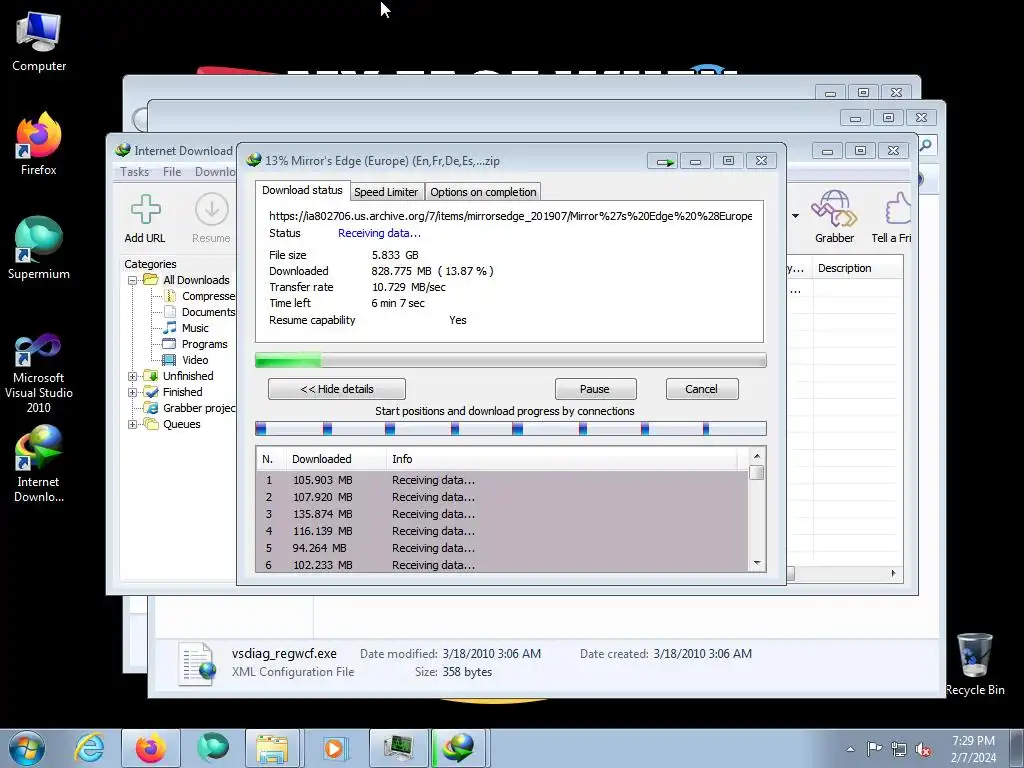
Task: Select the Compressed category
Action: point(199,296)
